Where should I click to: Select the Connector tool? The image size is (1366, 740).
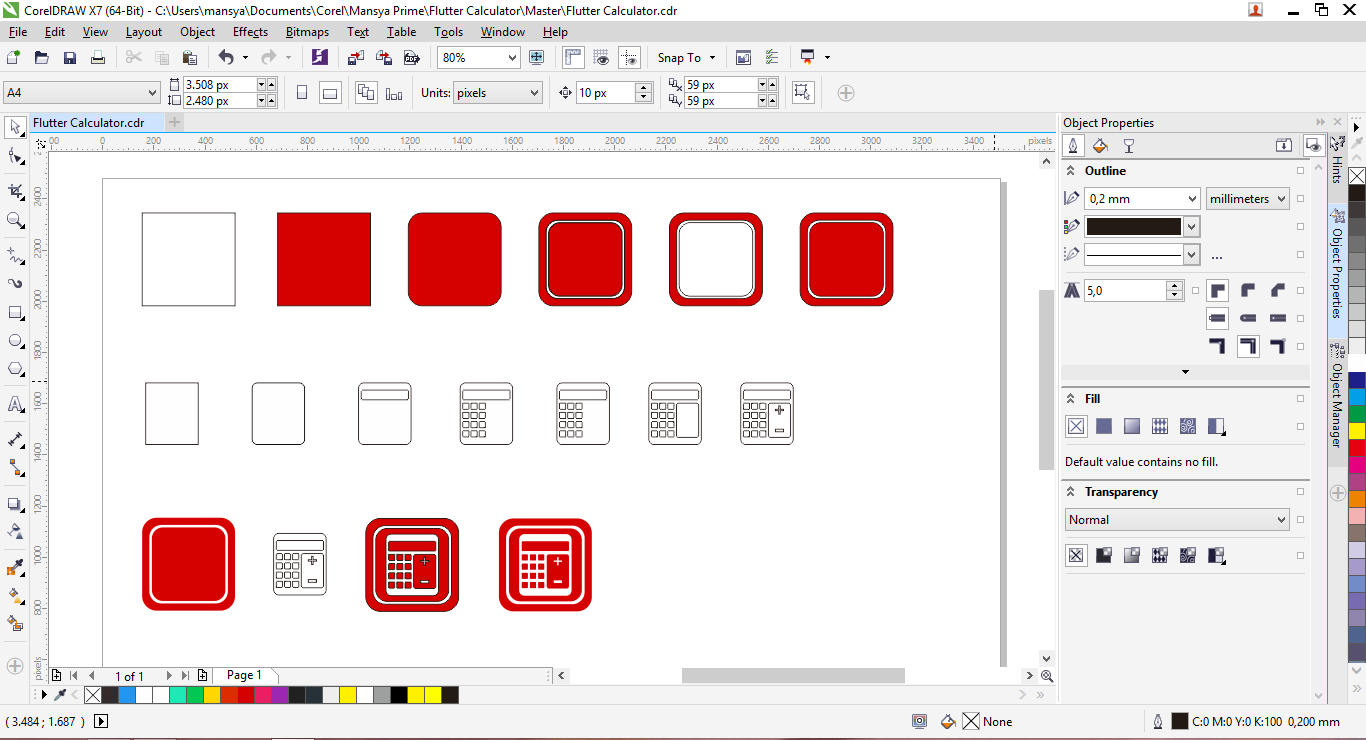pyautogui.click(x=15, y=467)
